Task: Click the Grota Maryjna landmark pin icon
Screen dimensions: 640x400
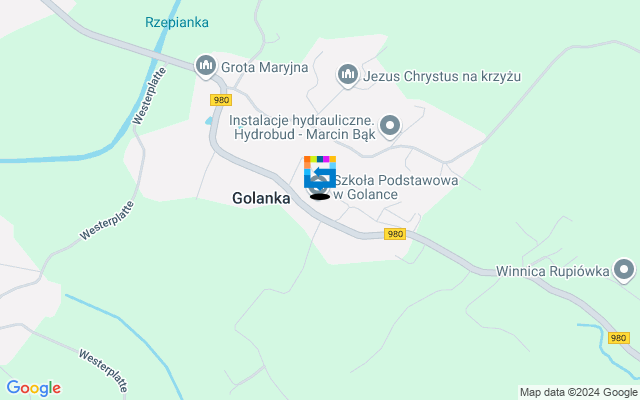Action: click(206, 67)
